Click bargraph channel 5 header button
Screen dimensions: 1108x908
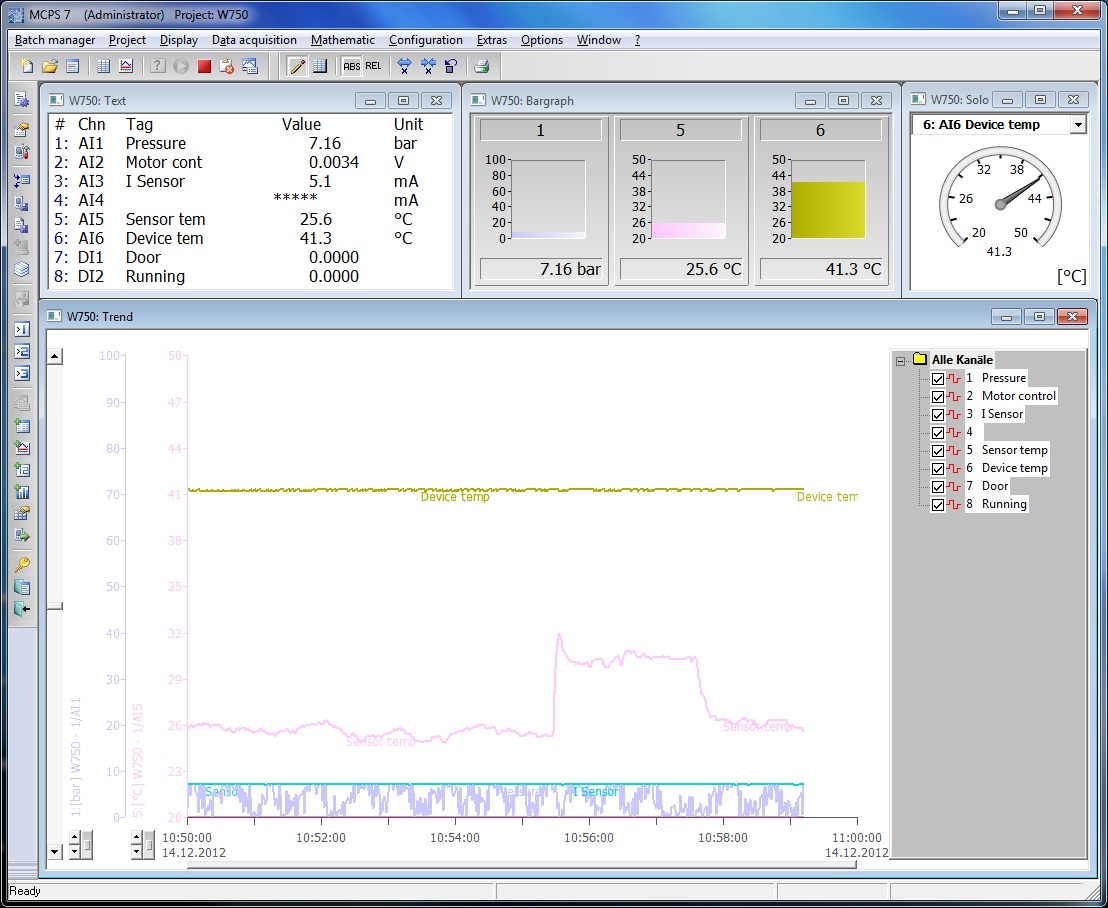coord(680,130)
